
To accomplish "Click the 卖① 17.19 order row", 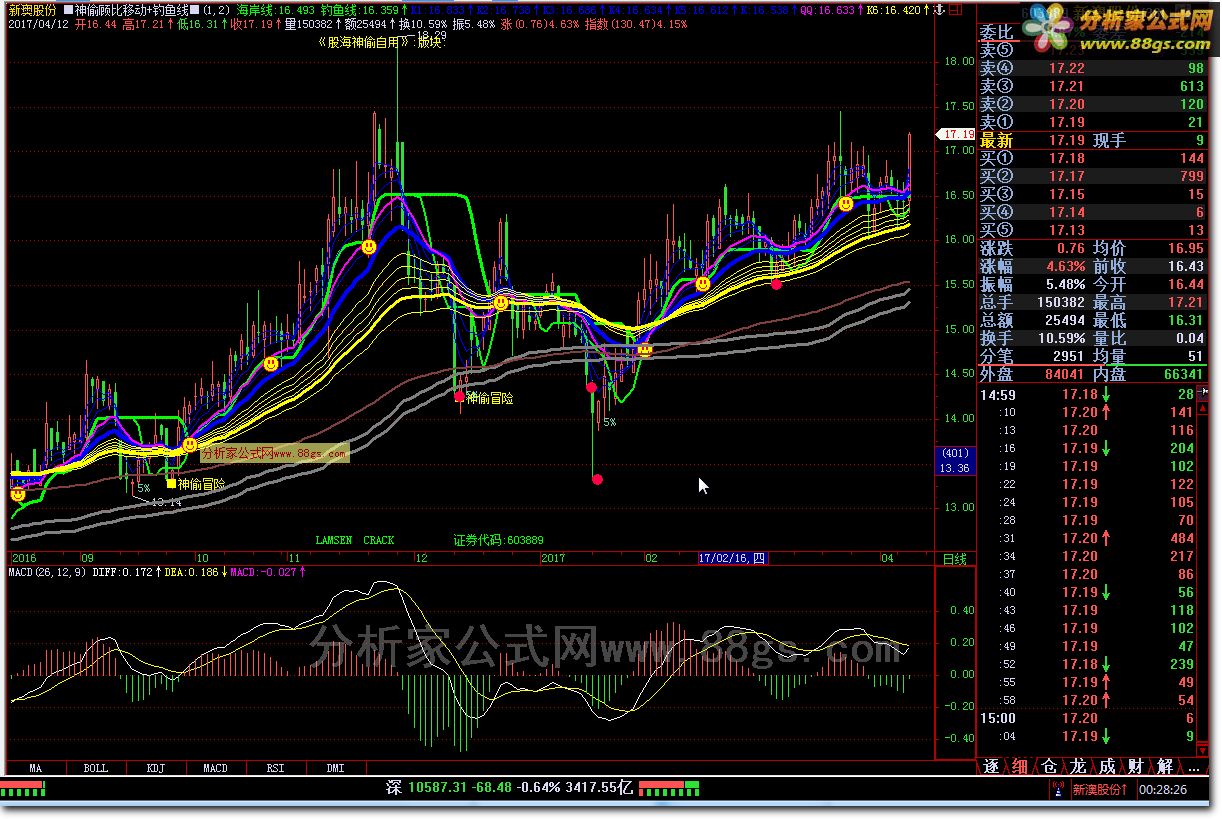I will [x=1093, y=122].
